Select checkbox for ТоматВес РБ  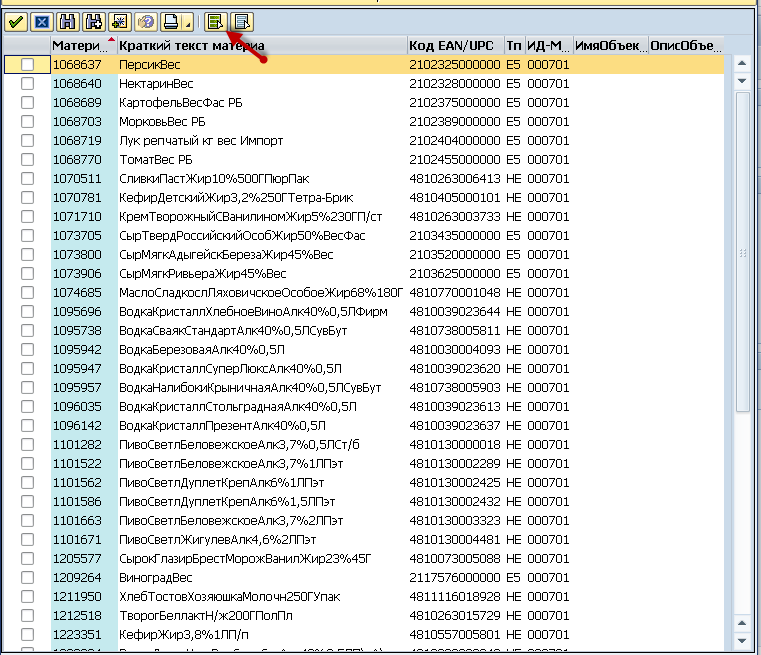(28, 160)
